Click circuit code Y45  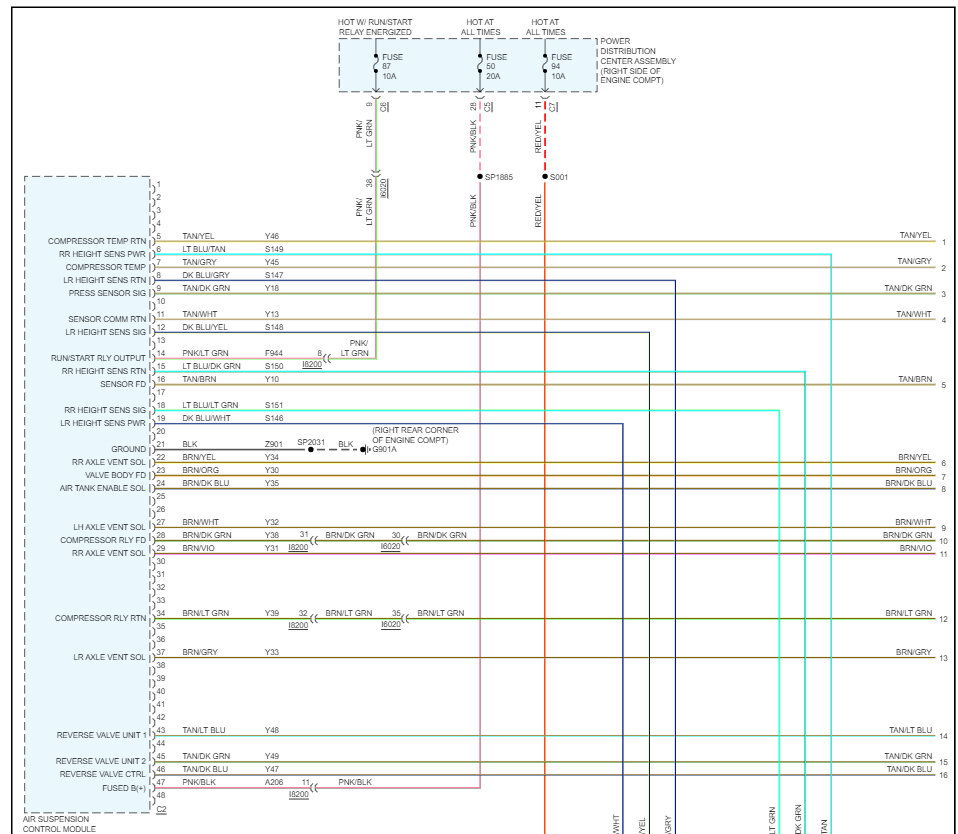pyautogui.click(x=272, y=262)
